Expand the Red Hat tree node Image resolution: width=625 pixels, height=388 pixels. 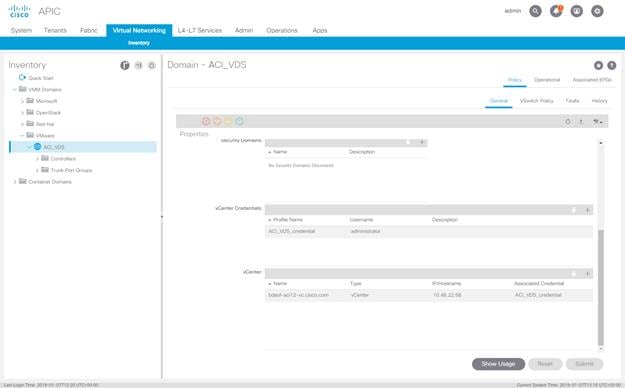point(22,124)
